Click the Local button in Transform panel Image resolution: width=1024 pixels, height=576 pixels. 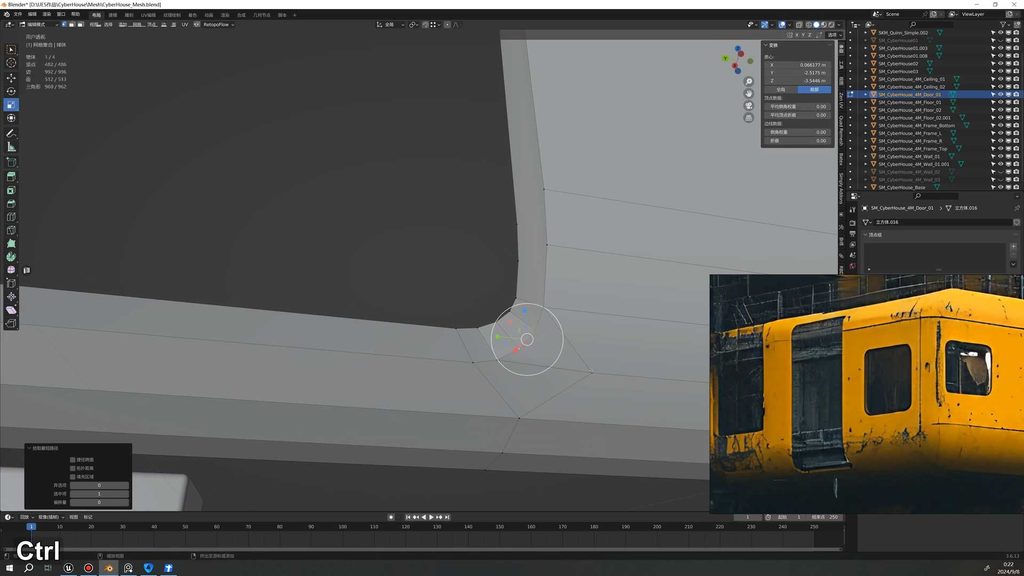pos(814,89)
